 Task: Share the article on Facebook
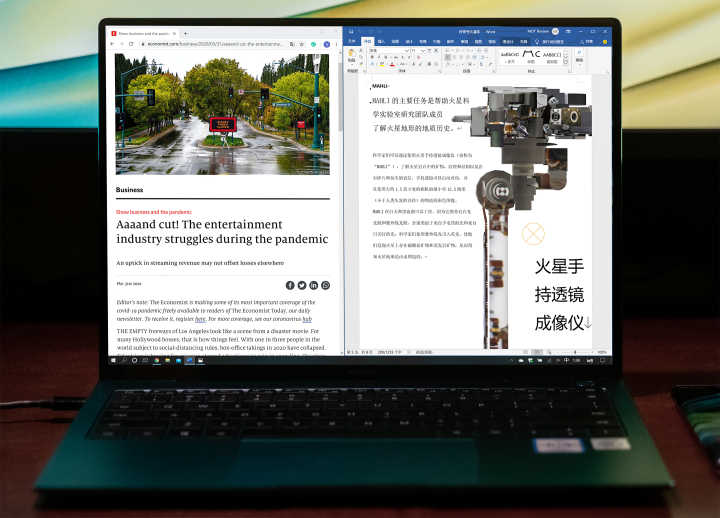290,285
